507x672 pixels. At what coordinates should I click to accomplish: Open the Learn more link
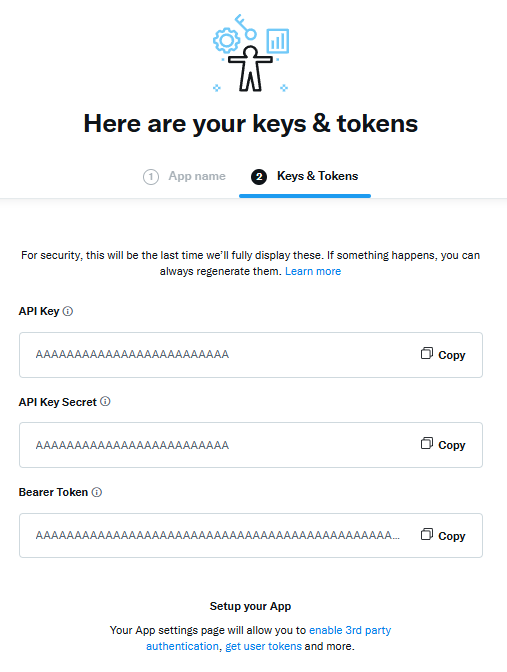[313, 271]
